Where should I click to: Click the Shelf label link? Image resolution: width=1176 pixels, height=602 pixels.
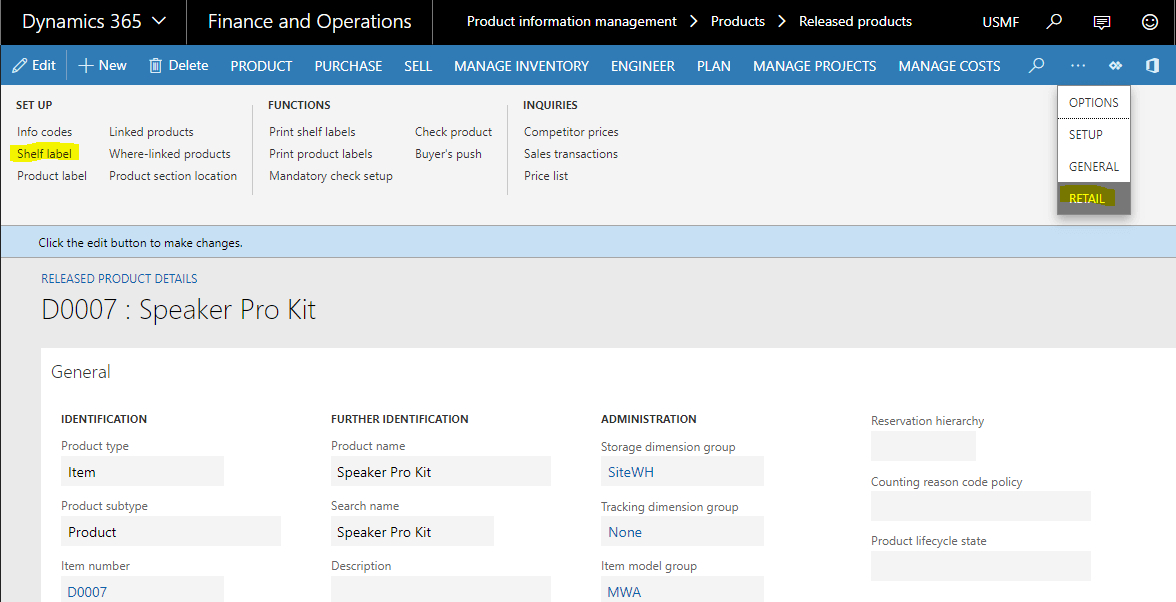44,154
